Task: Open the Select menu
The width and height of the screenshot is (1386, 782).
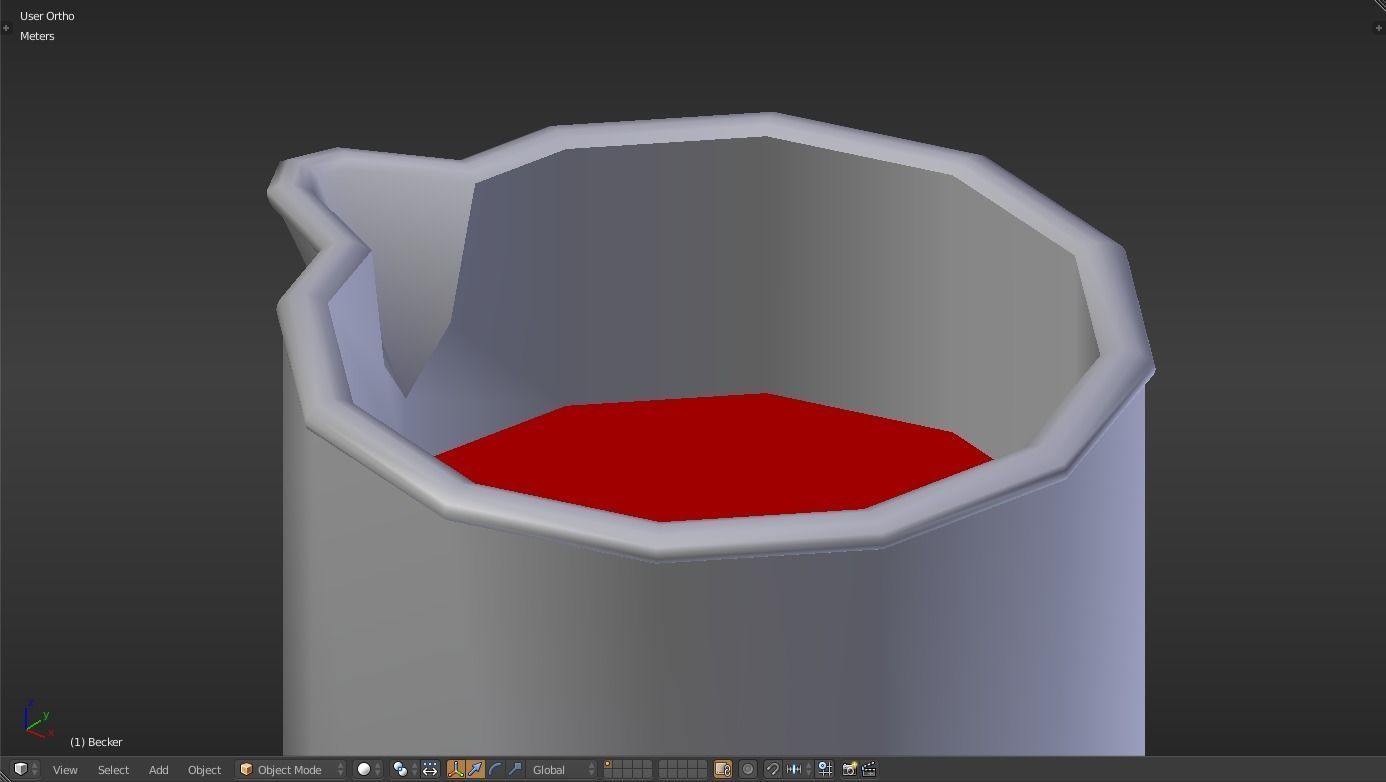Action: (x=113, y=769)
